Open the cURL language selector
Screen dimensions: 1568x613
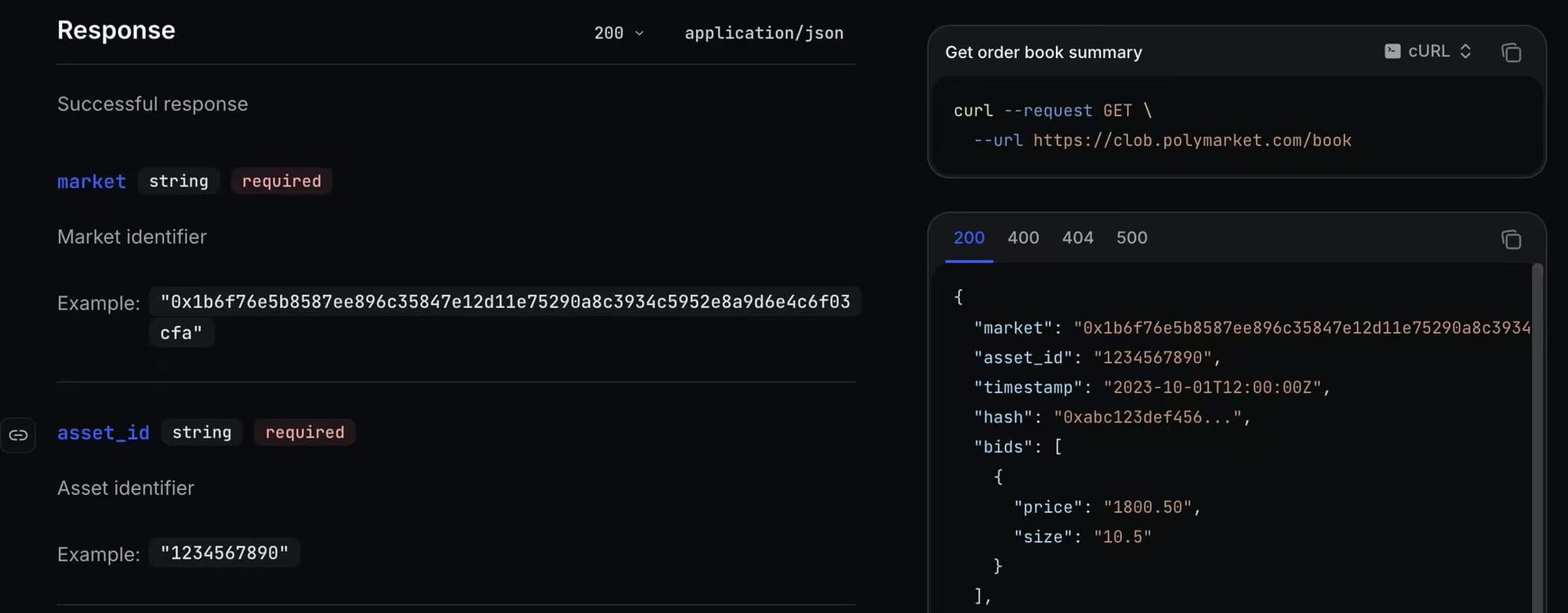coord(1428,52)
